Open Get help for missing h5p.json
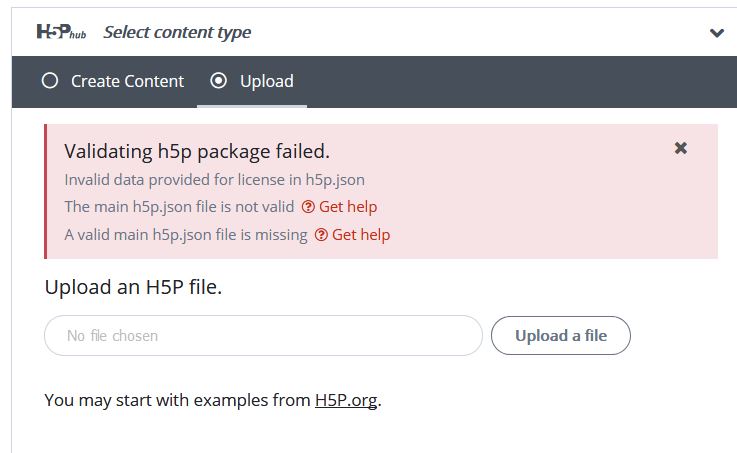 pyautogui.click(x=361, y=234)
